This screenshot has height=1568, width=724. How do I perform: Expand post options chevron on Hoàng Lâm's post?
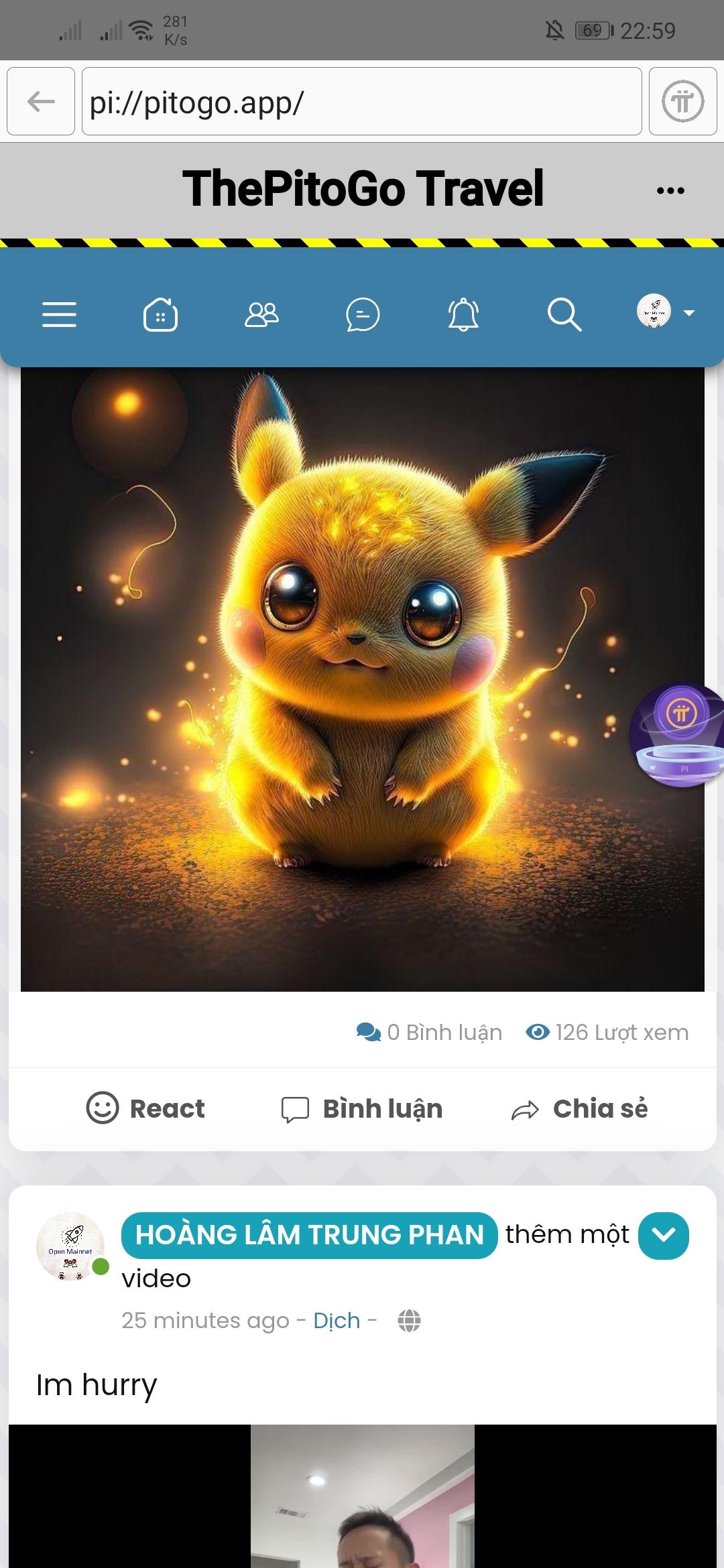point(664,1236)
